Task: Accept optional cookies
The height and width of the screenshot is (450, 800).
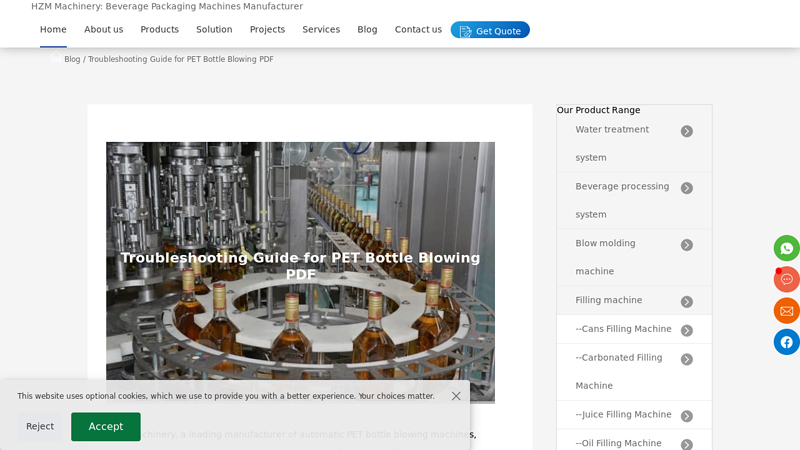Action: point(106,427)
